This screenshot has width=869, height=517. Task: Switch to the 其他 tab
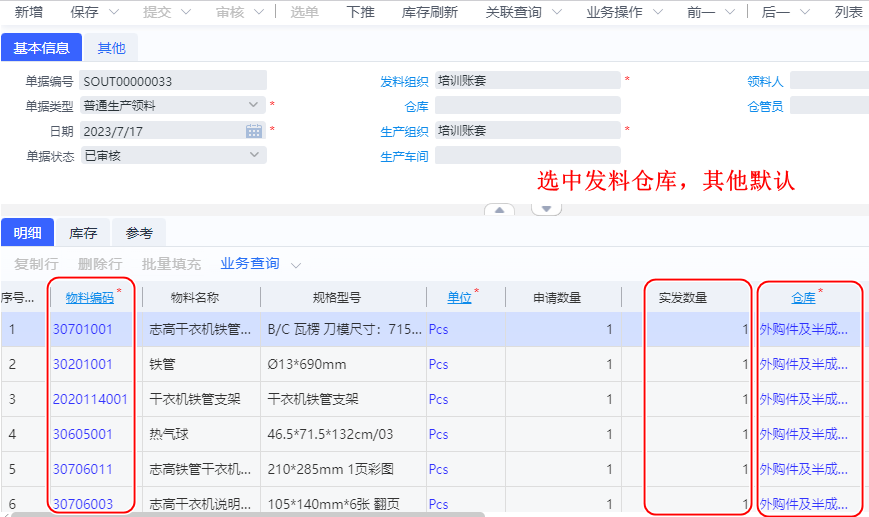111,48
